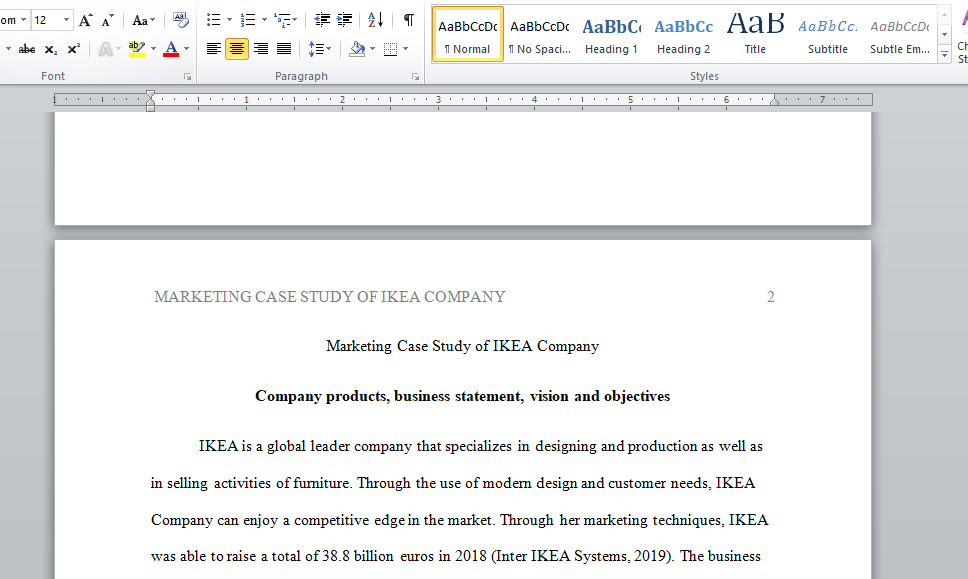Apply the Heading 2 style

(683, 34)
